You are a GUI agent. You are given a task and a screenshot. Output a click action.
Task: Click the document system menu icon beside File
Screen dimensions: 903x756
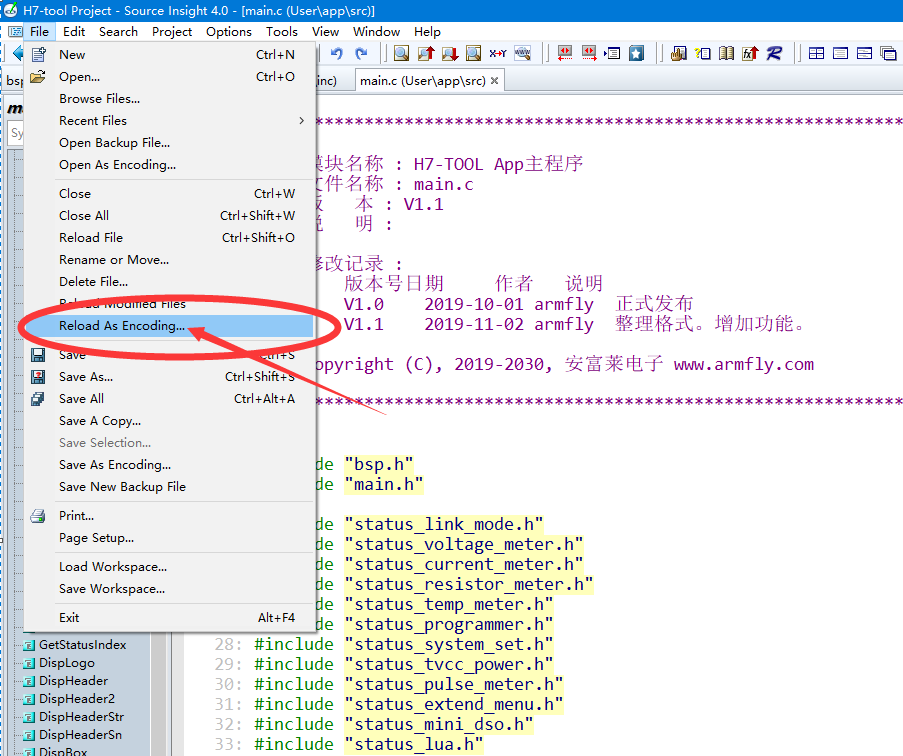15,32
